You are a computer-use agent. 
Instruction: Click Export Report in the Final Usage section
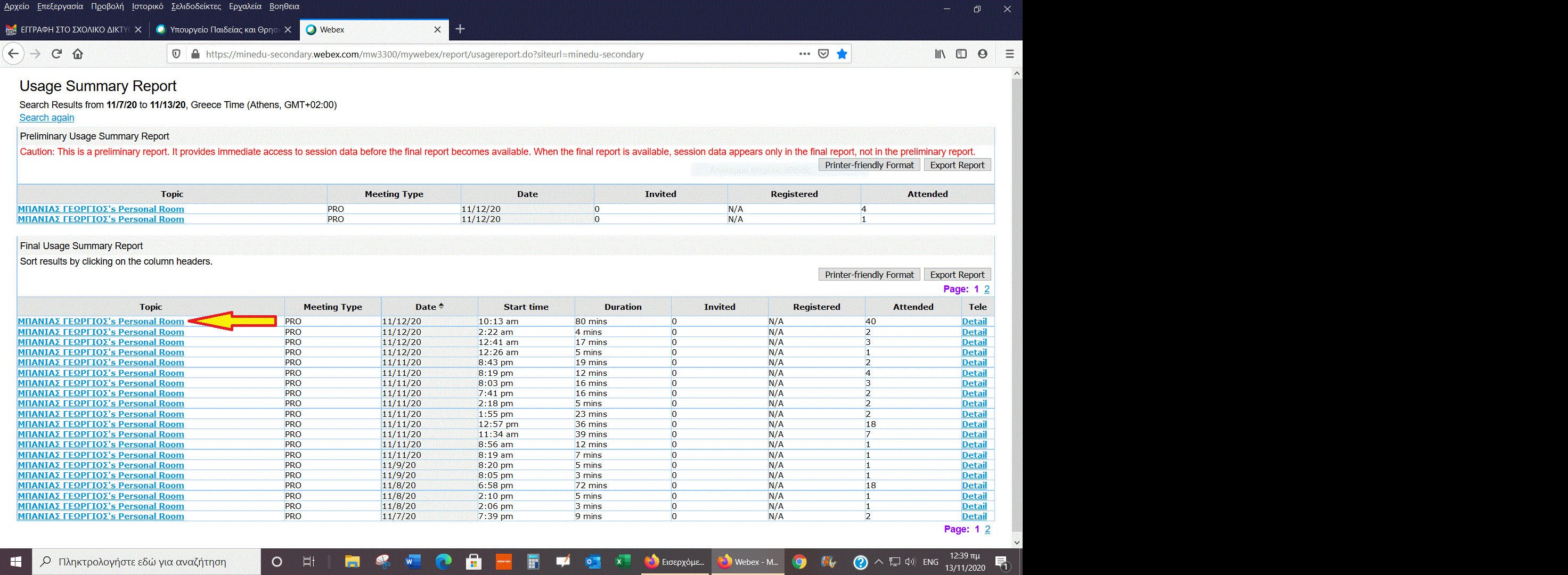(x=957, y=275)
